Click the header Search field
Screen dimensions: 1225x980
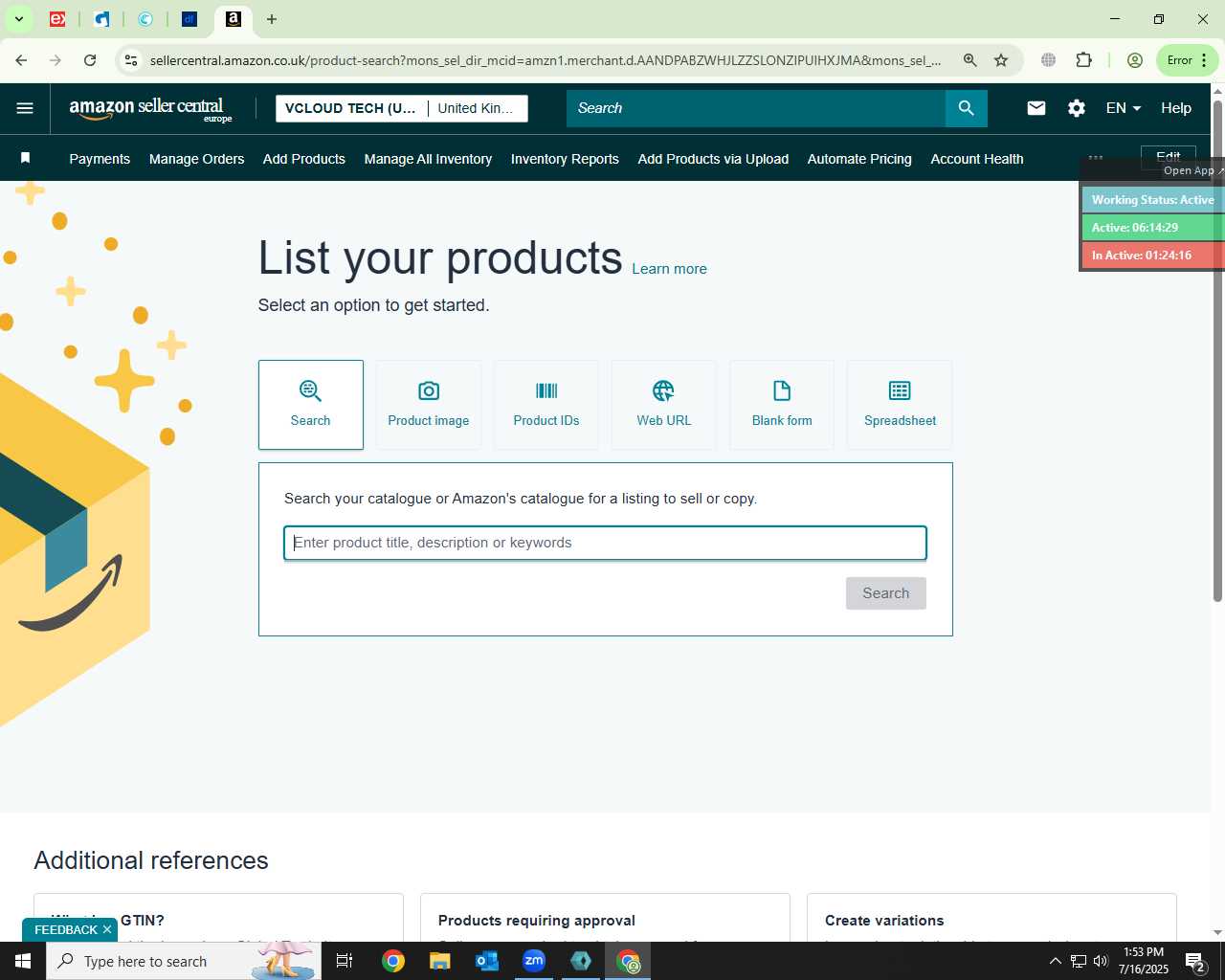click(x=756, y=108)
